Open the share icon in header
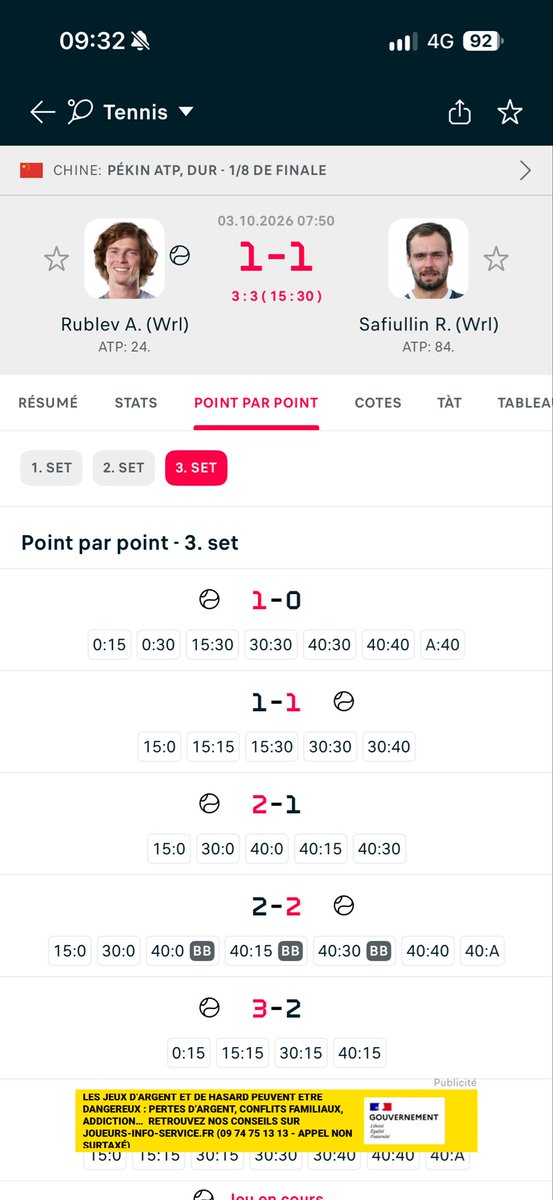 (459, 112)
